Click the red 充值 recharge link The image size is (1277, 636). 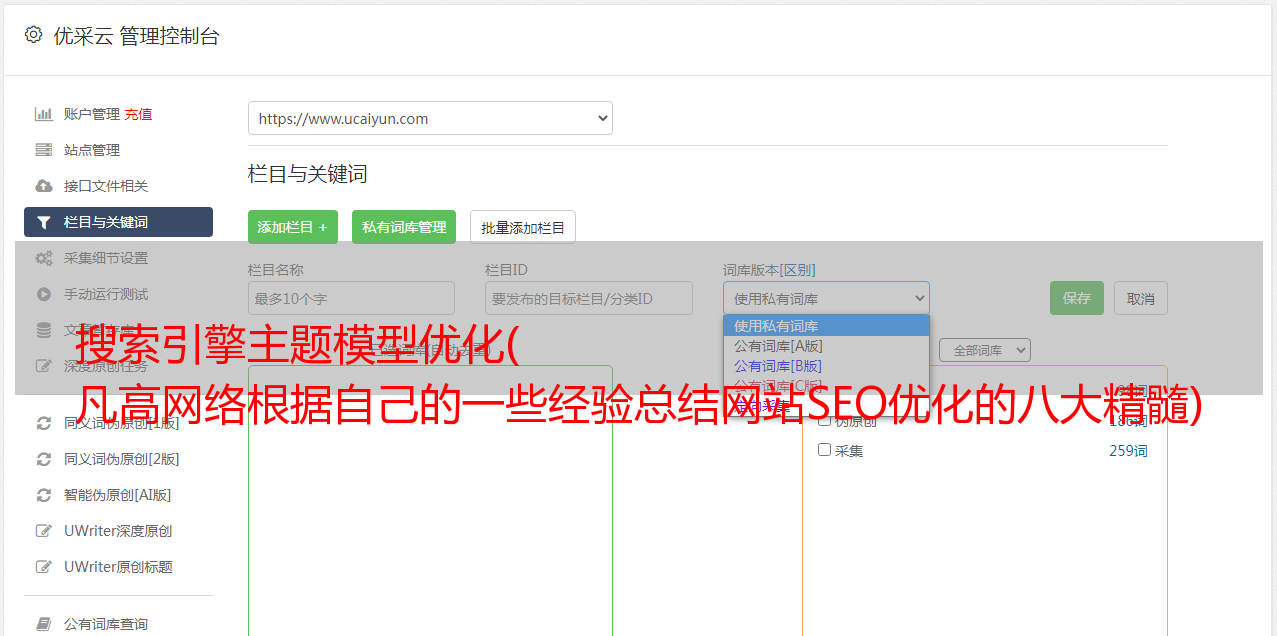coord(138,114)
